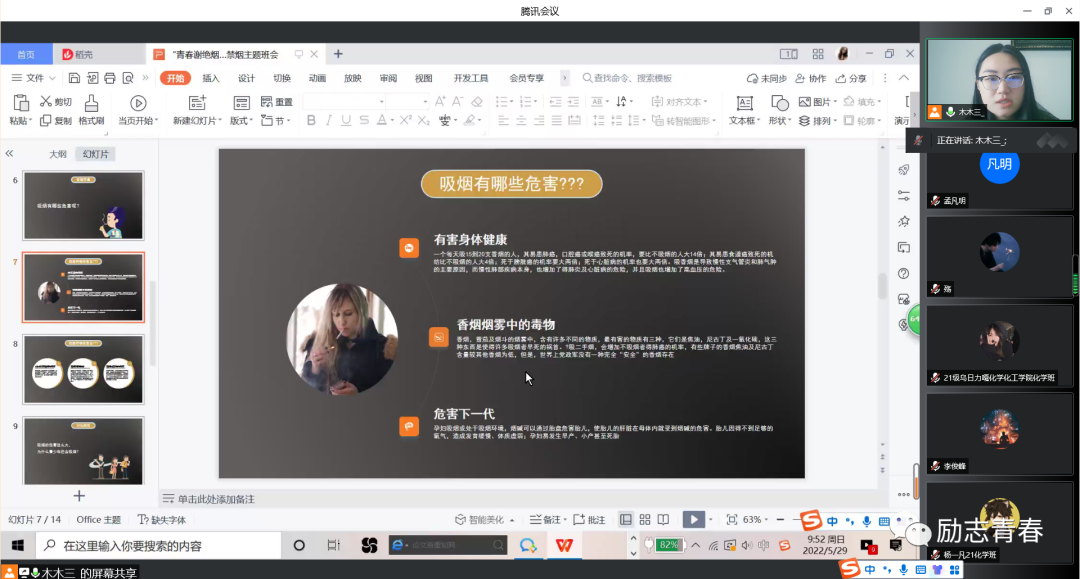
Task: Switch to slide sorter grid view icon
Action: pos(644,519)
